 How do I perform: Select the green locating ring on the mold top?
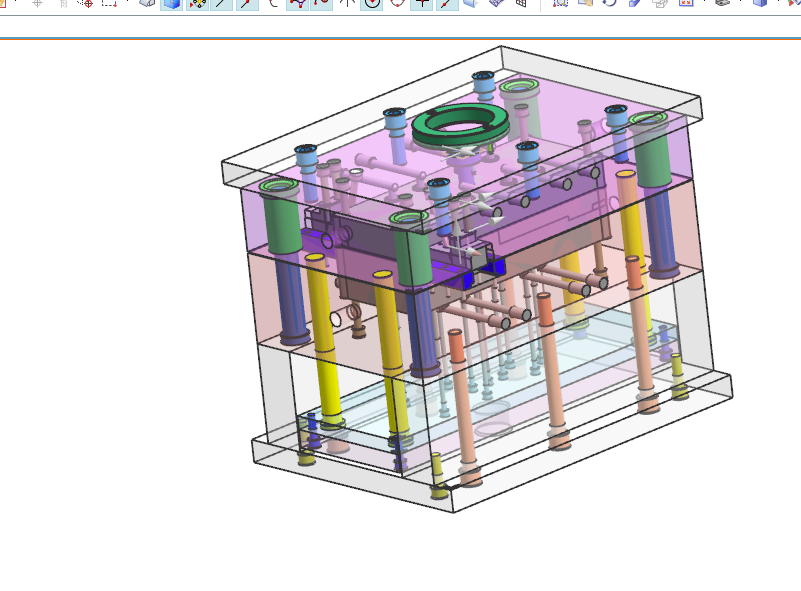460,125
